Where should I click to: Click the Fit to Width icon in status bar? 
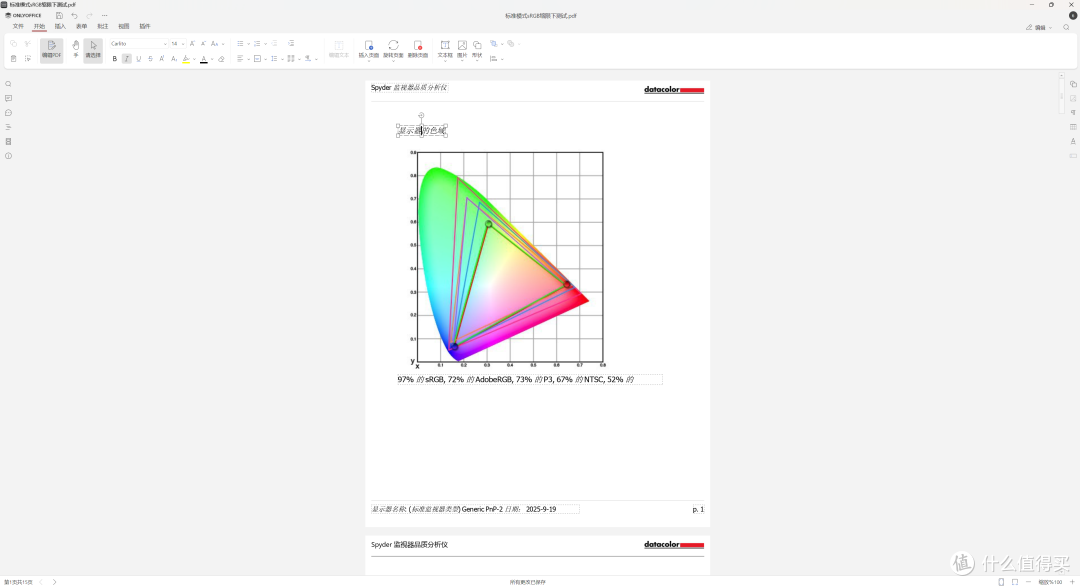[x=1015, y=582]
